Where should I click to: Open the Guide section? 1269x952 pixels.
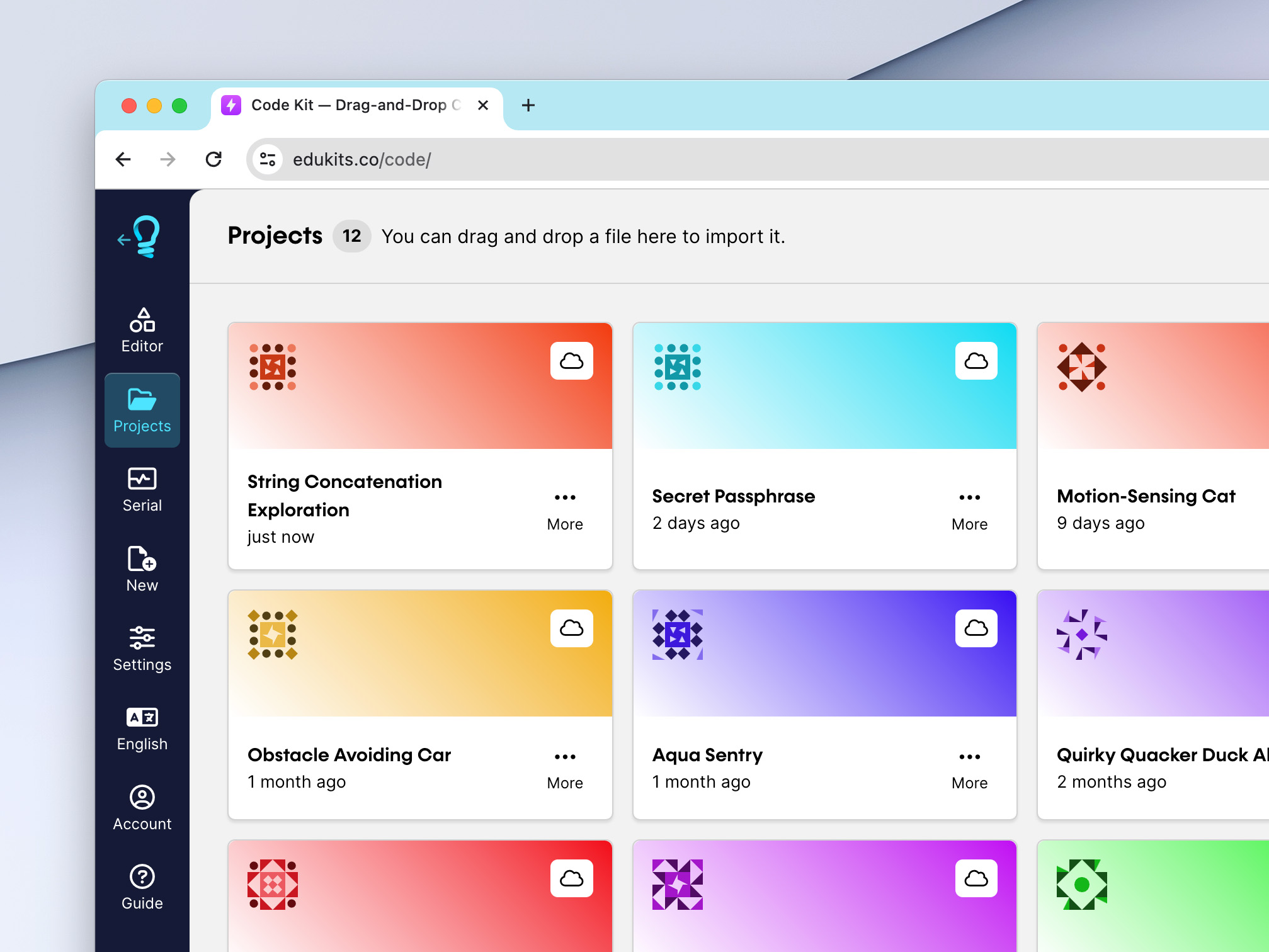(x=142, y=885)
